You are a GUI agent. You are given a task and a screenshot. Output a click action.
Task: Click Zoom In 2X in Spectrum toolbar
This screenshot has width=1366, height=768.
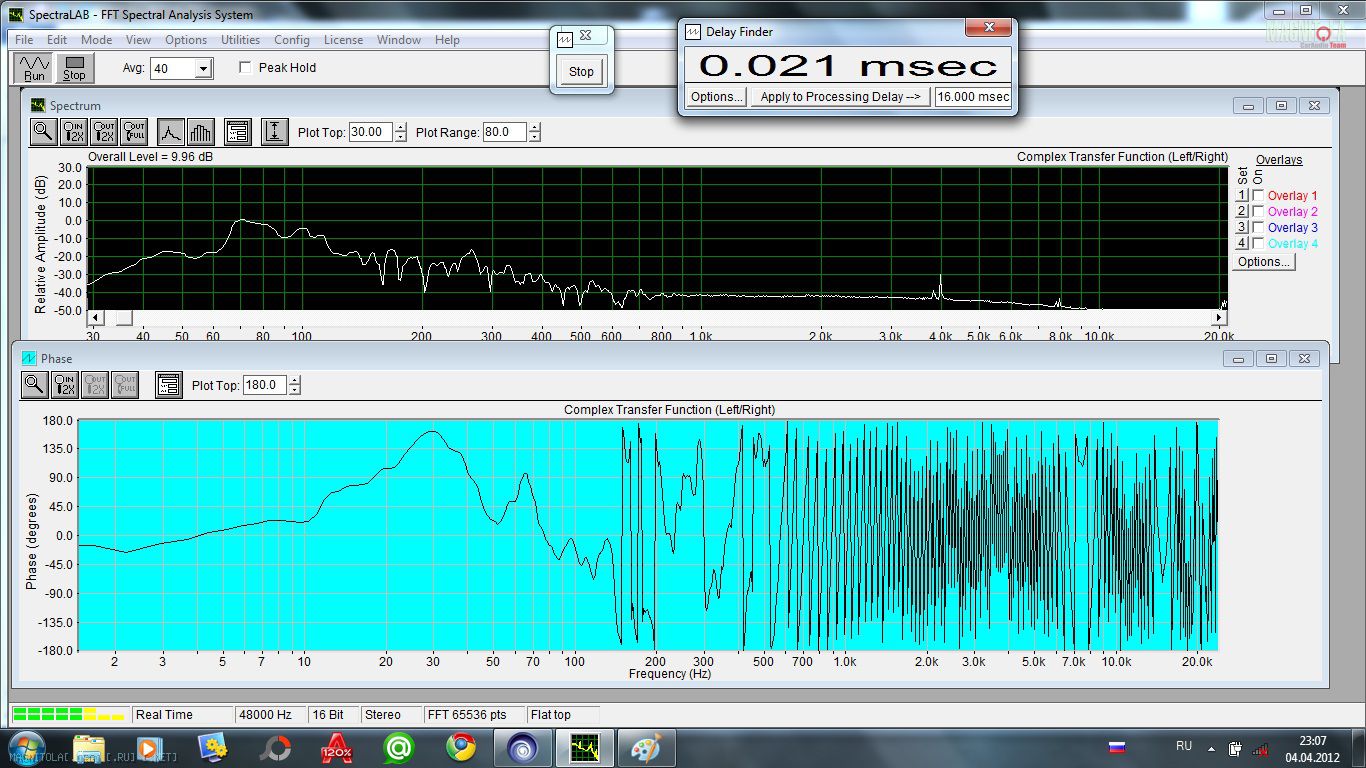click(x=74, y=131)
